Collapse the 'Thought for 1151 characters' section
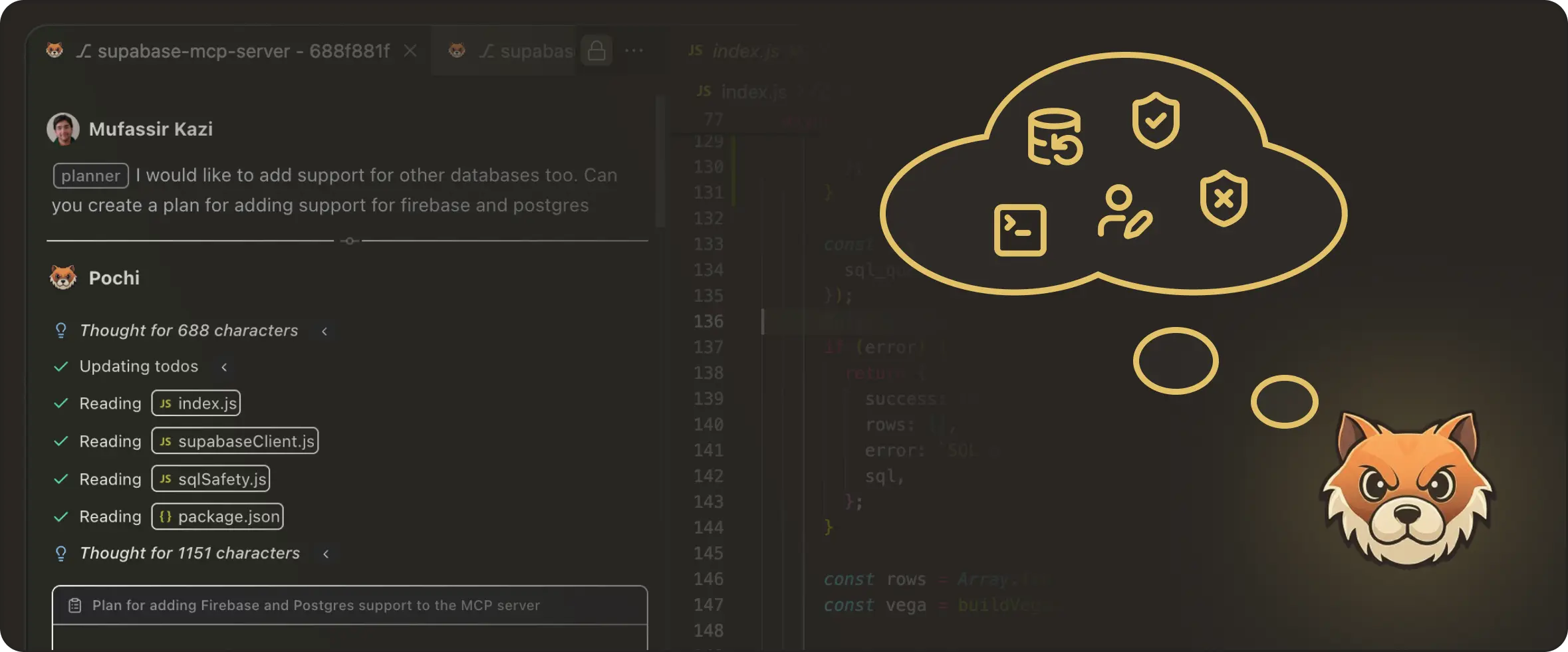This screenshot has height=652, width=1568. coord(326,553)
